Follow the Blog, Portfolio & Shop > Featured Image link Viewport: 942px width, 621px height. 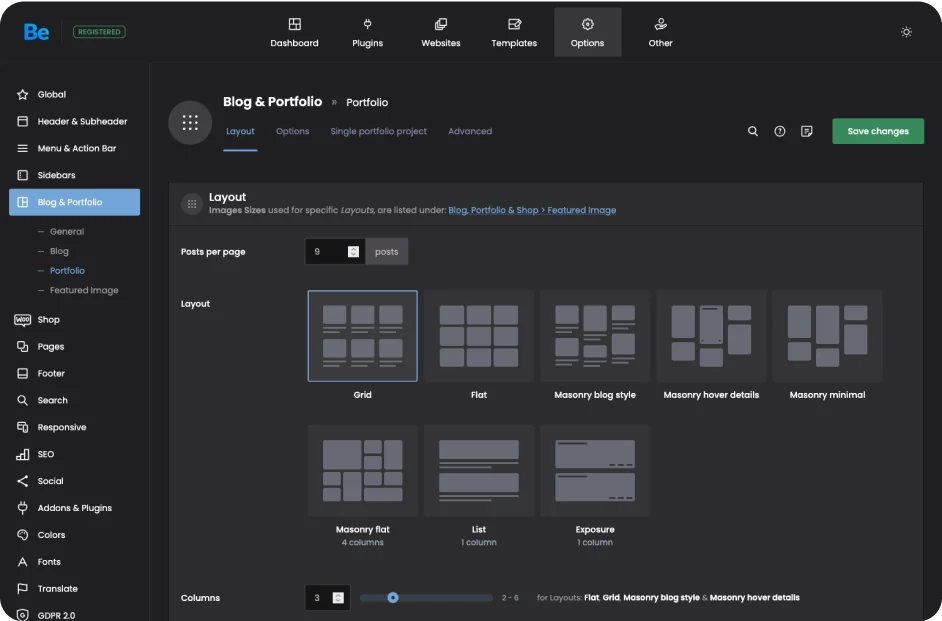click(x=532, y=211)
